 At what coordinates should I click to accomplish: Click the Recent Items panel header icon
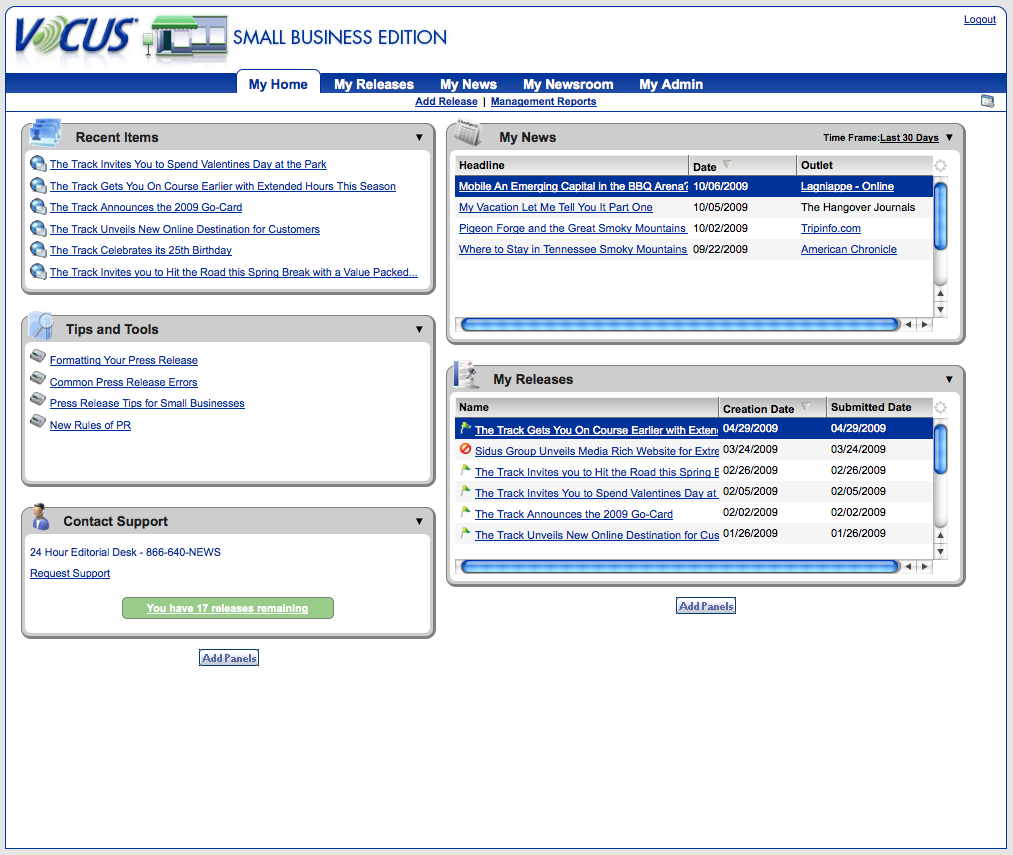point(45,133)
